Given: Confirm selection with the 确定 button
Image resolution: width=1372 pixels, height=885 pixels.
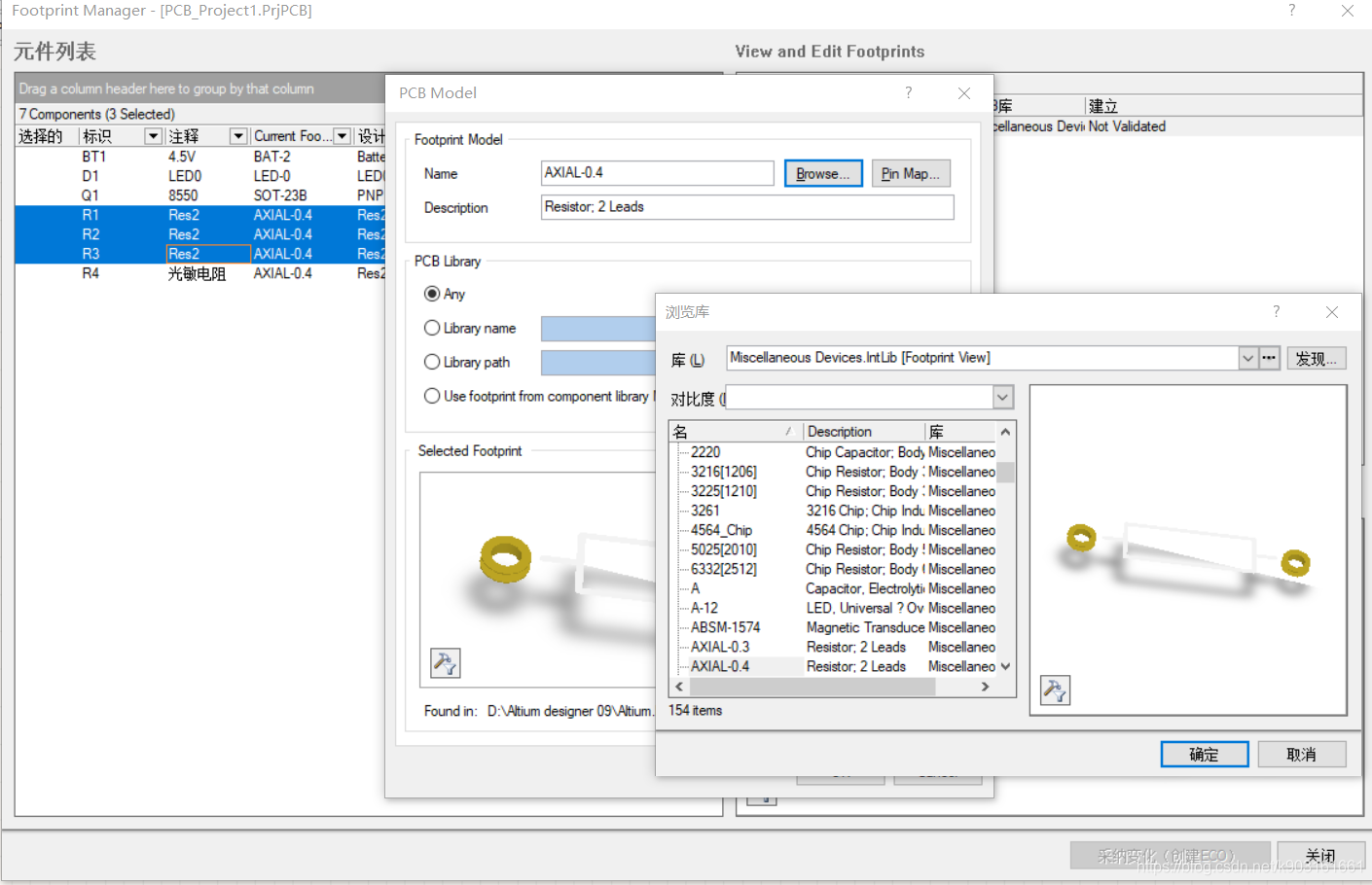Looking at the screenshot, I should (1204, 755).
